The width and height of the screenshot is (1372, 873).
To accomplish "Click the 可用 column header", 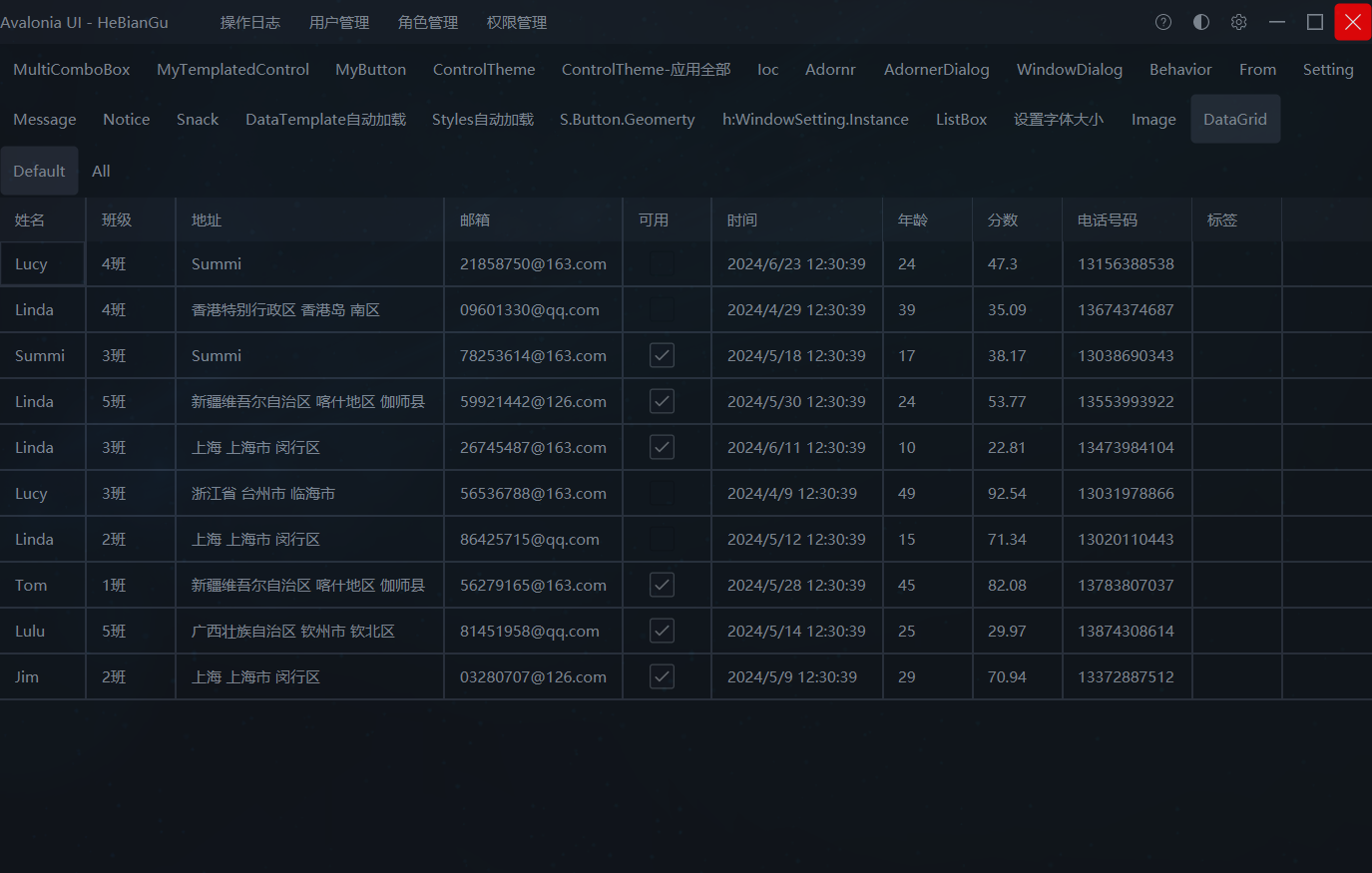I will (668, 219).
